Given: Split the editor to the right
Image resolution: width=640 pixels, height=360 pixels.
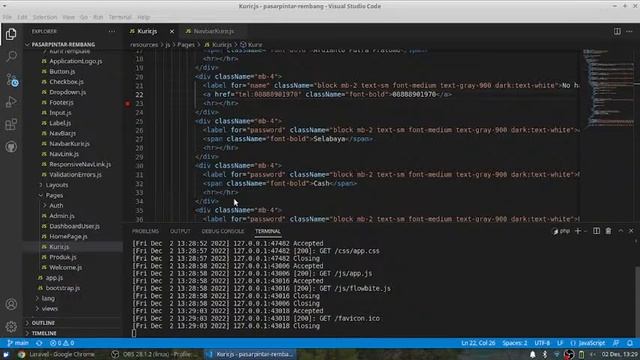Looking at the screenshot, I should pos(617,31).
